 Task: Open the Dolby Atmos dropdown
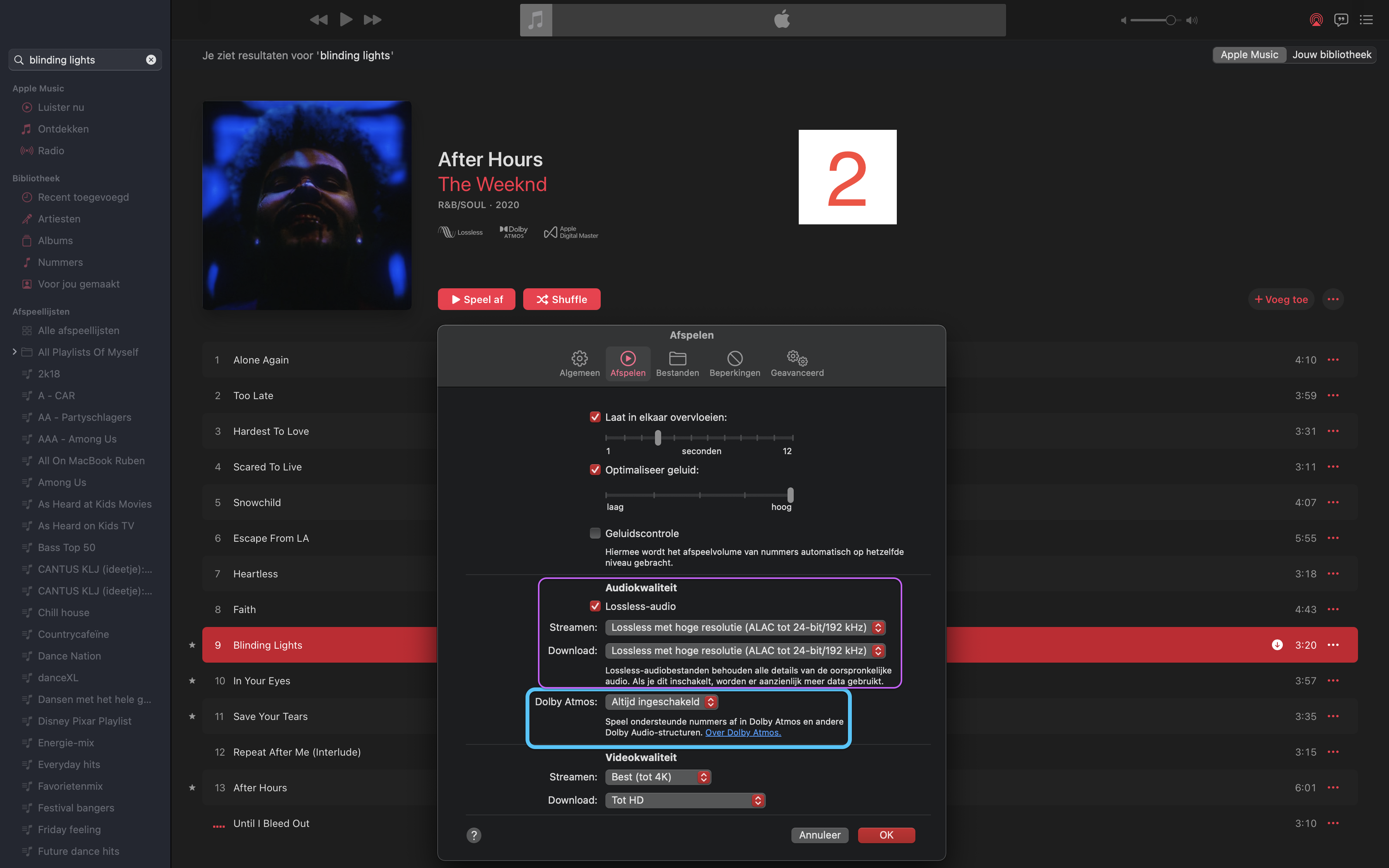[661, 701]
